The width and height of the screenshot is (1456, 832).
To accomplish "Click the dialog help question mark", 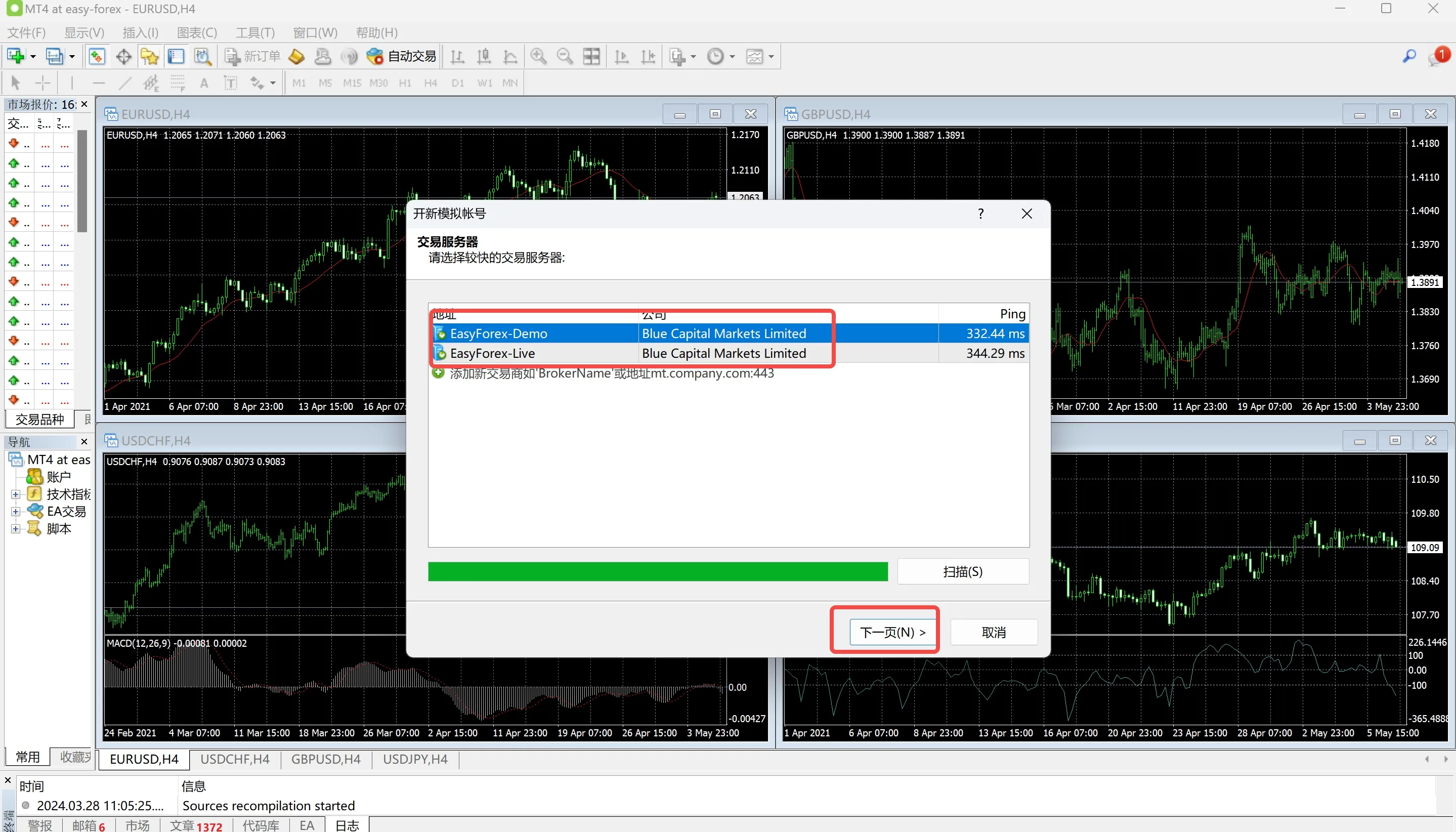I will [x=981, y=214].
